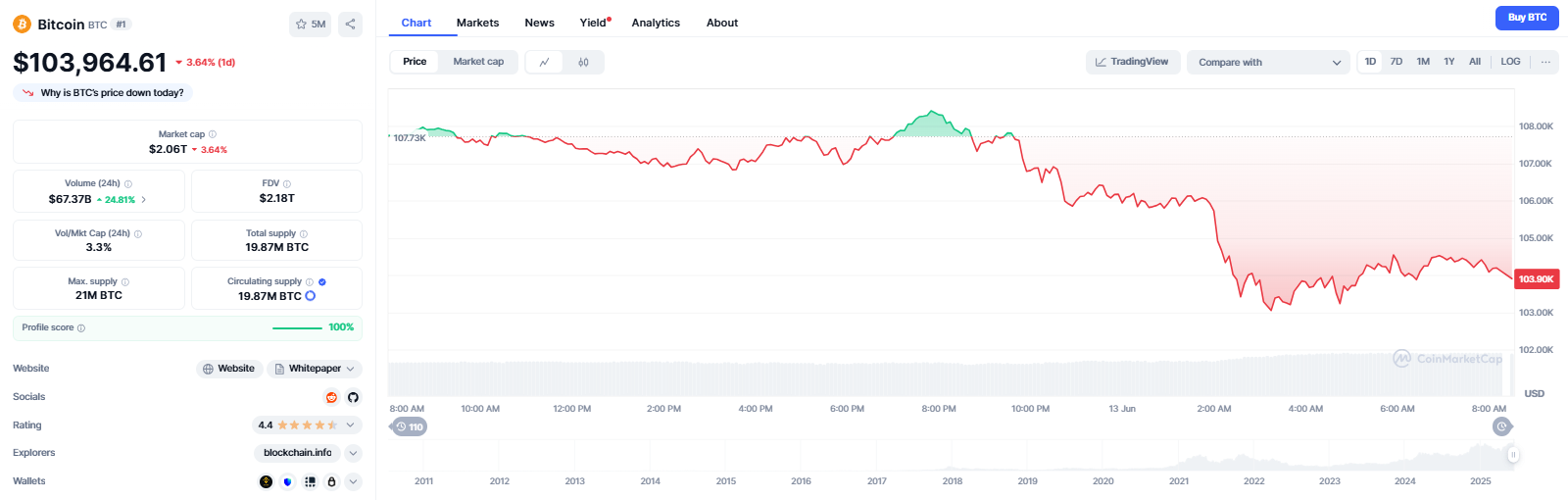Click the clock icon at the chart's right end
This screenshot has height=500, width=1568.
click(x=1501, y=426)
